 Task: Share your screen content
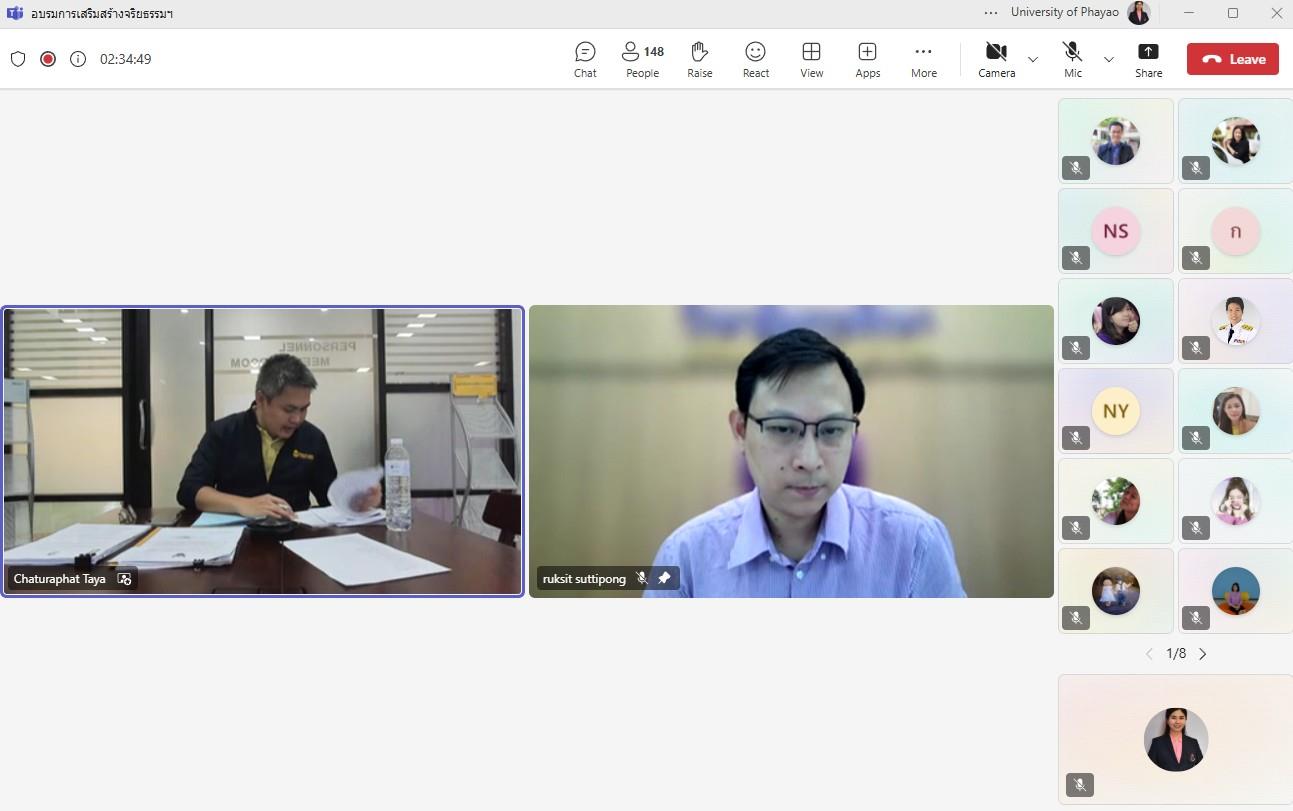pyautogui.click(x=1149, y=59)
